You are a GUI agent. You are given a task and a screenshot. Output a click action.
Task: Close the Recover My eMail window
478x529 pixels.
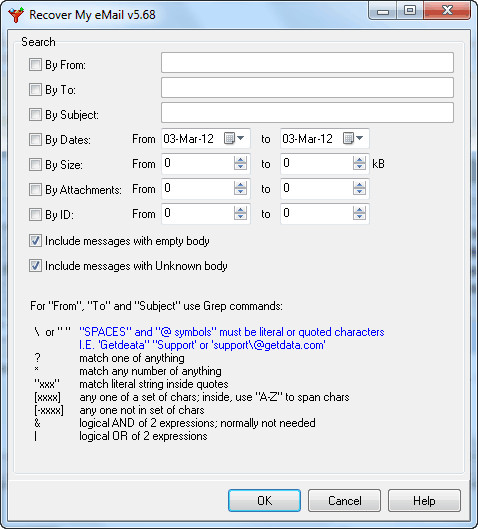pyautogui.click(x=447, y=11)
